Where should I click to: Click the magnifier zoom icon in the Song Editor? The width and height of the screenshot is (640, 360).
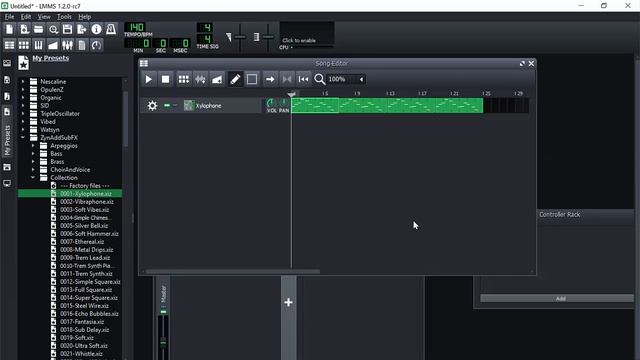[320, 79]
